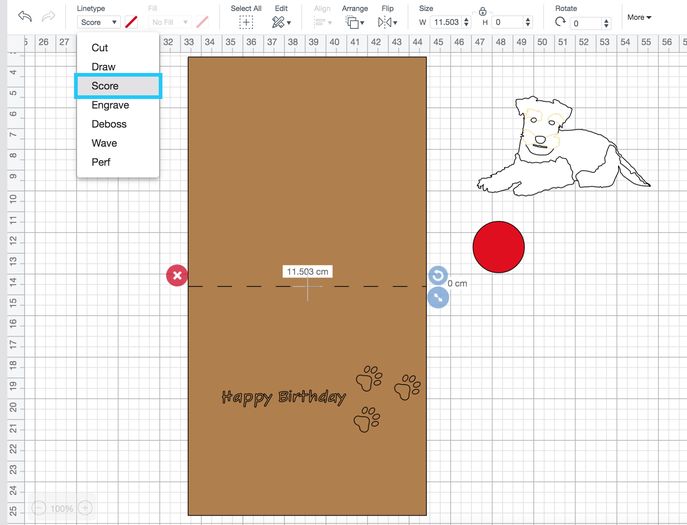Choose Engrave from the Linetype list

109,105
